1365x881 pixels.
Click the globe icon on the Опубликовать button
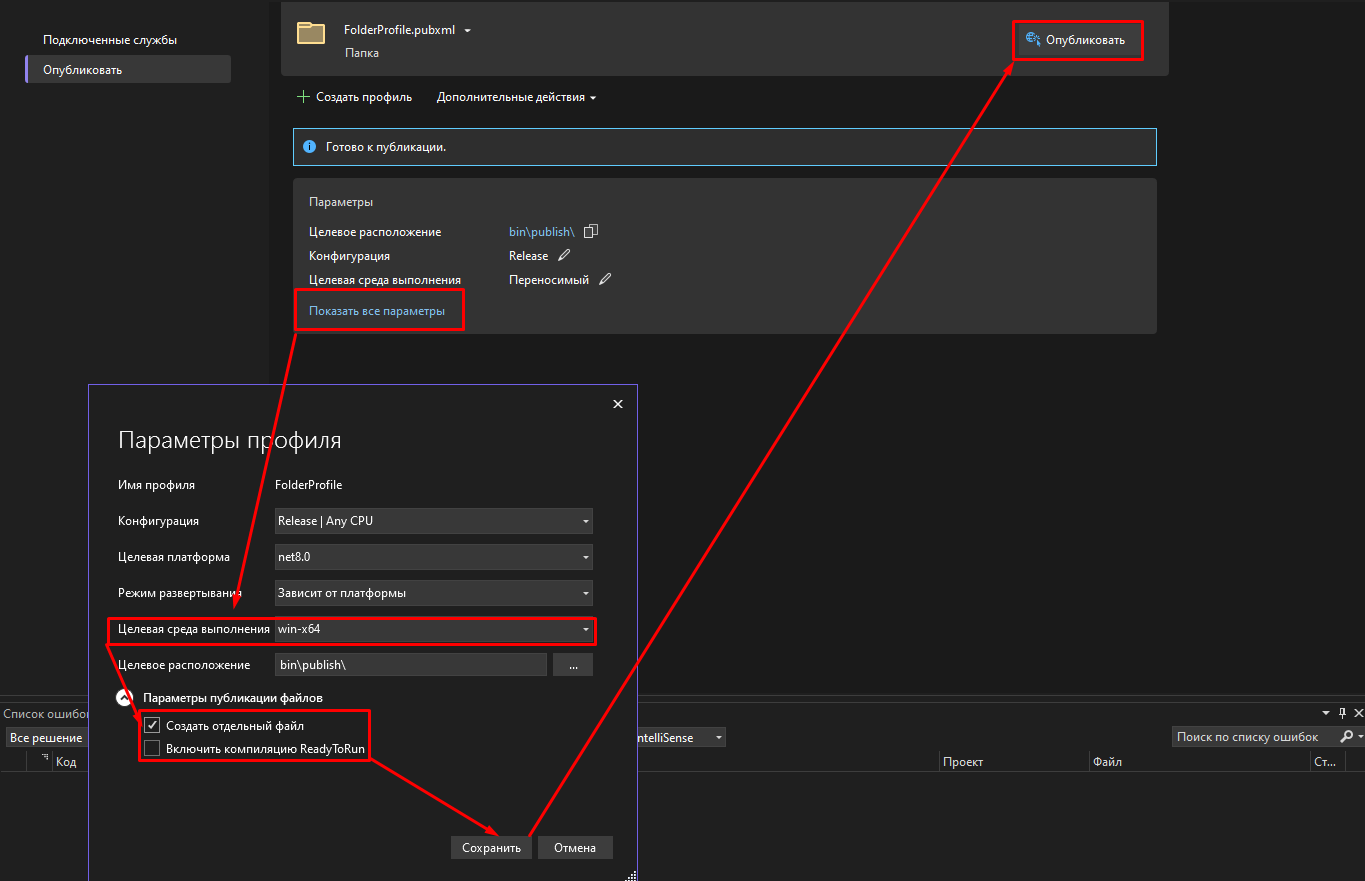1031,41
